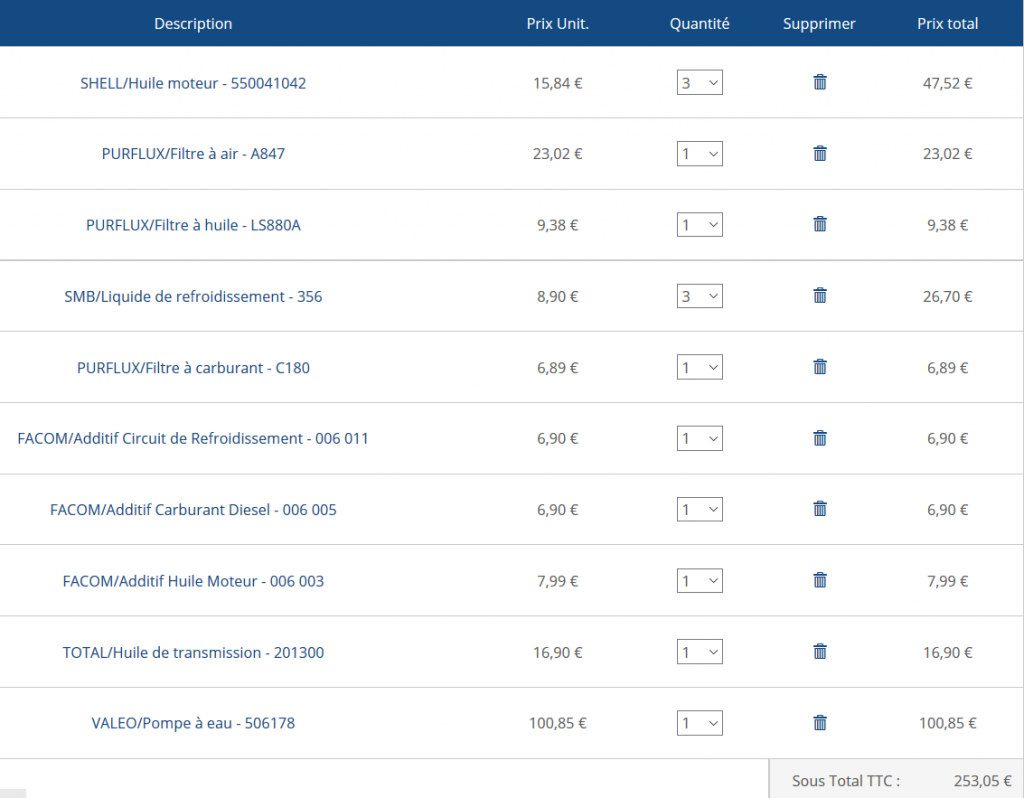View PURFLUX/Filtre à huile - LS880A details
This screenshot has height=798, width=1024.
[x=193, y=225]
